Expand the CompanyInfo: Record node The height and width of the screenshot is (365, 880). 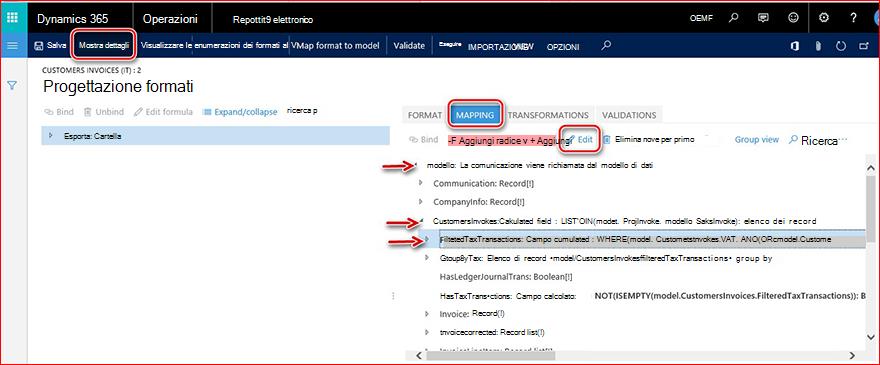(x=421, y=201)
